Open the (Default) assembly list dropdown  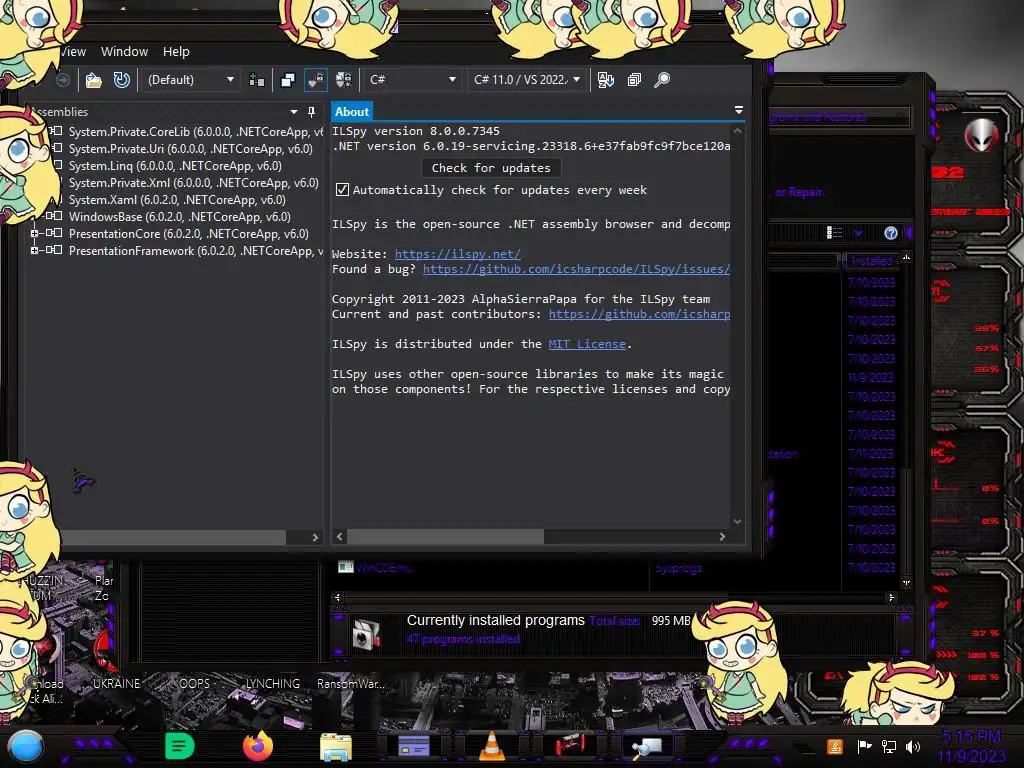tap(190, 80)
